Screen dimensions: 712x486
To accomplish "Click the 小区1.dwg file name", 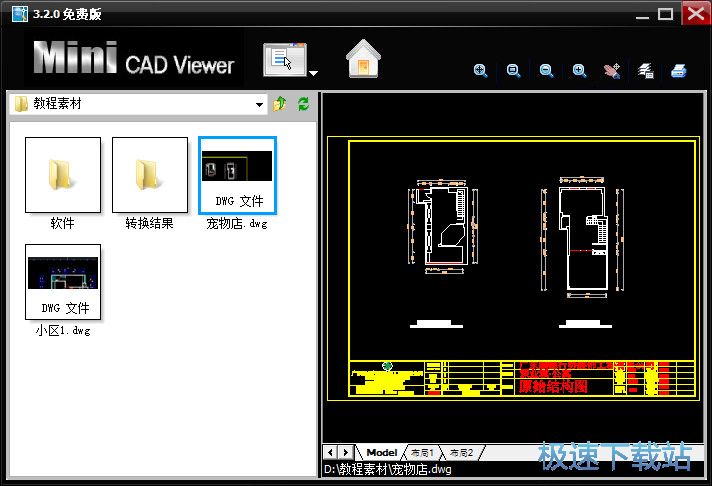I will click(x=63, y=331).
